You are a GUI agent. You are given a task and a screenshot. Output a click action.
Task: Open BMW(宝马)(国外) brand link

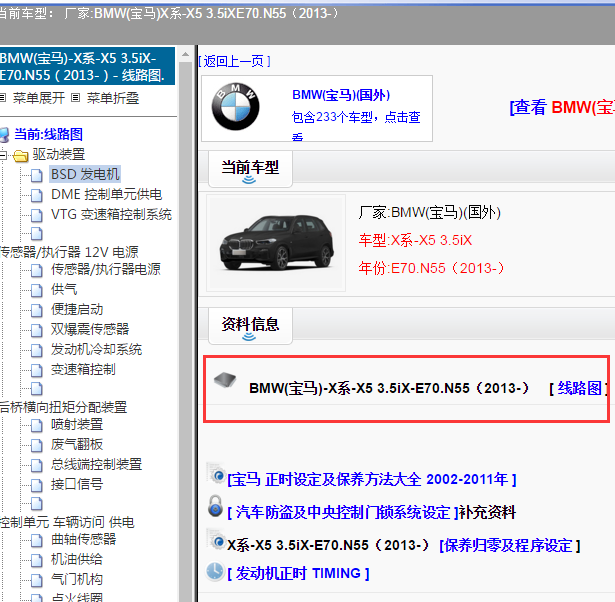(341, 95)
